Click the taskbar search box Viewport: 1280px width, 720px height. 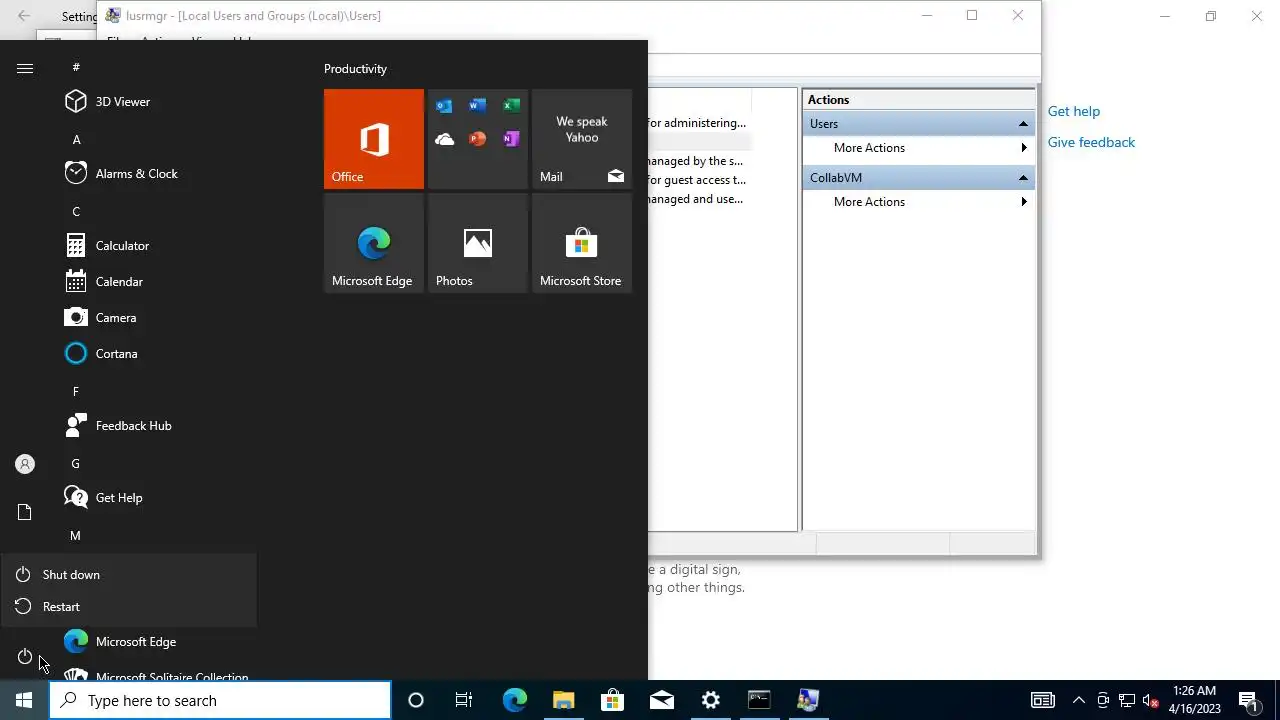(x=220, y=700)
